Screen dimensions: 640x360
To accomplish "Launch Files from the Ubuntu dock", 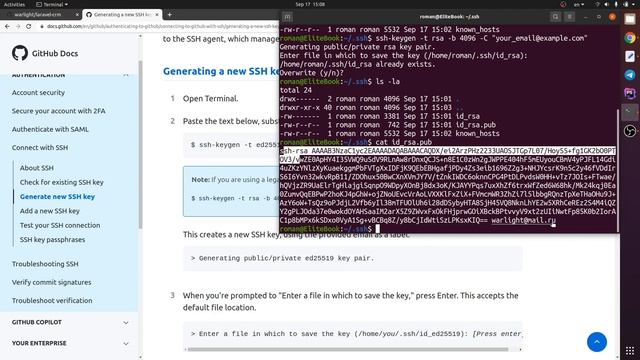I will [630, 19].
